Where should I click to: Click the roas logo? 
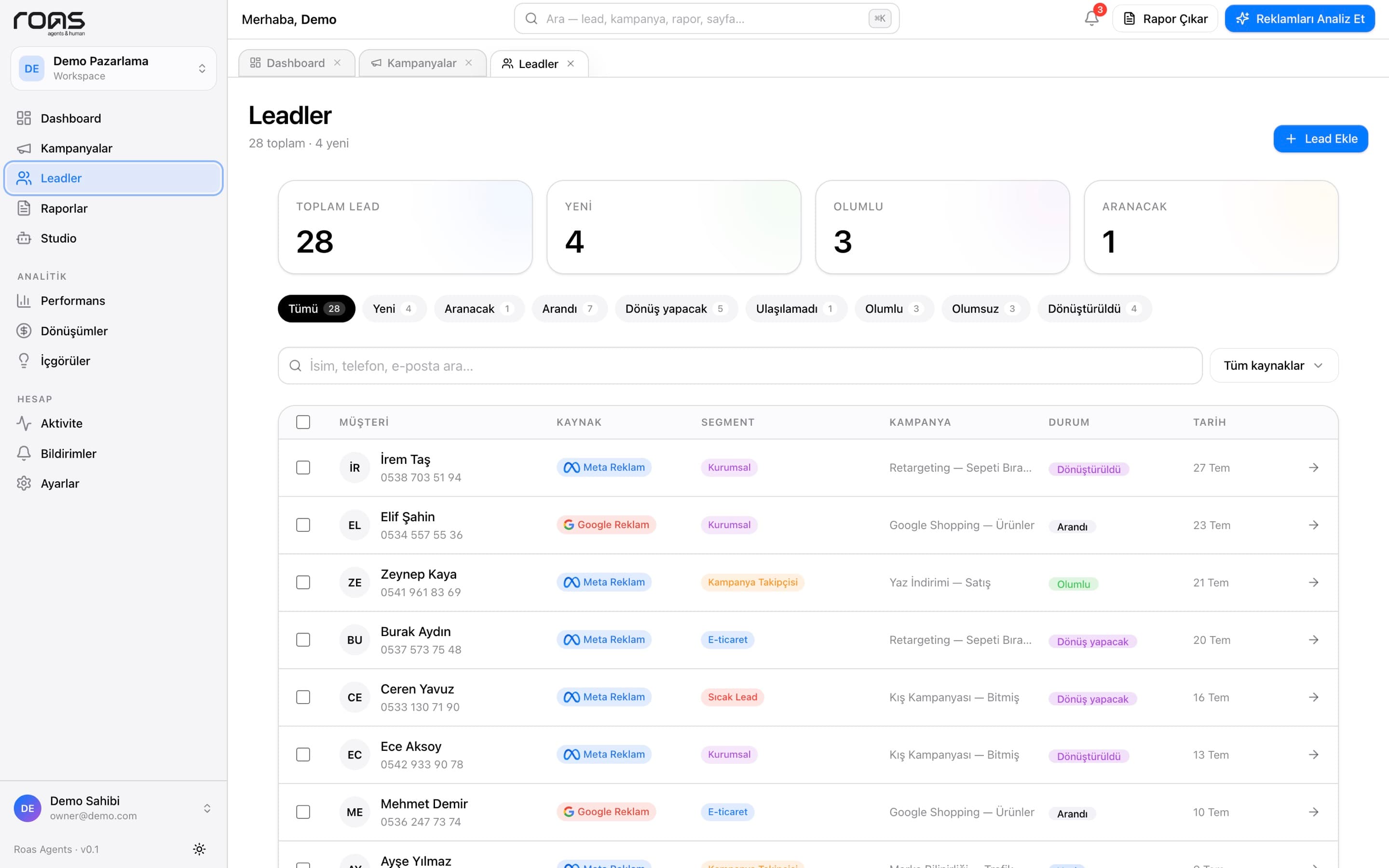[x=49, y=23]
